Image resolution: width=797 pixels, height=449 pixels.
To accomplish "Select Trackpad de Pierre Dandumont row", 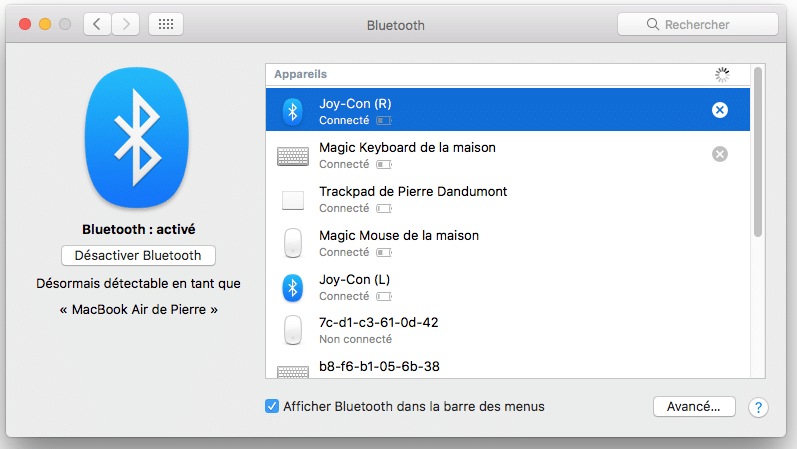I will pos(508,198).
